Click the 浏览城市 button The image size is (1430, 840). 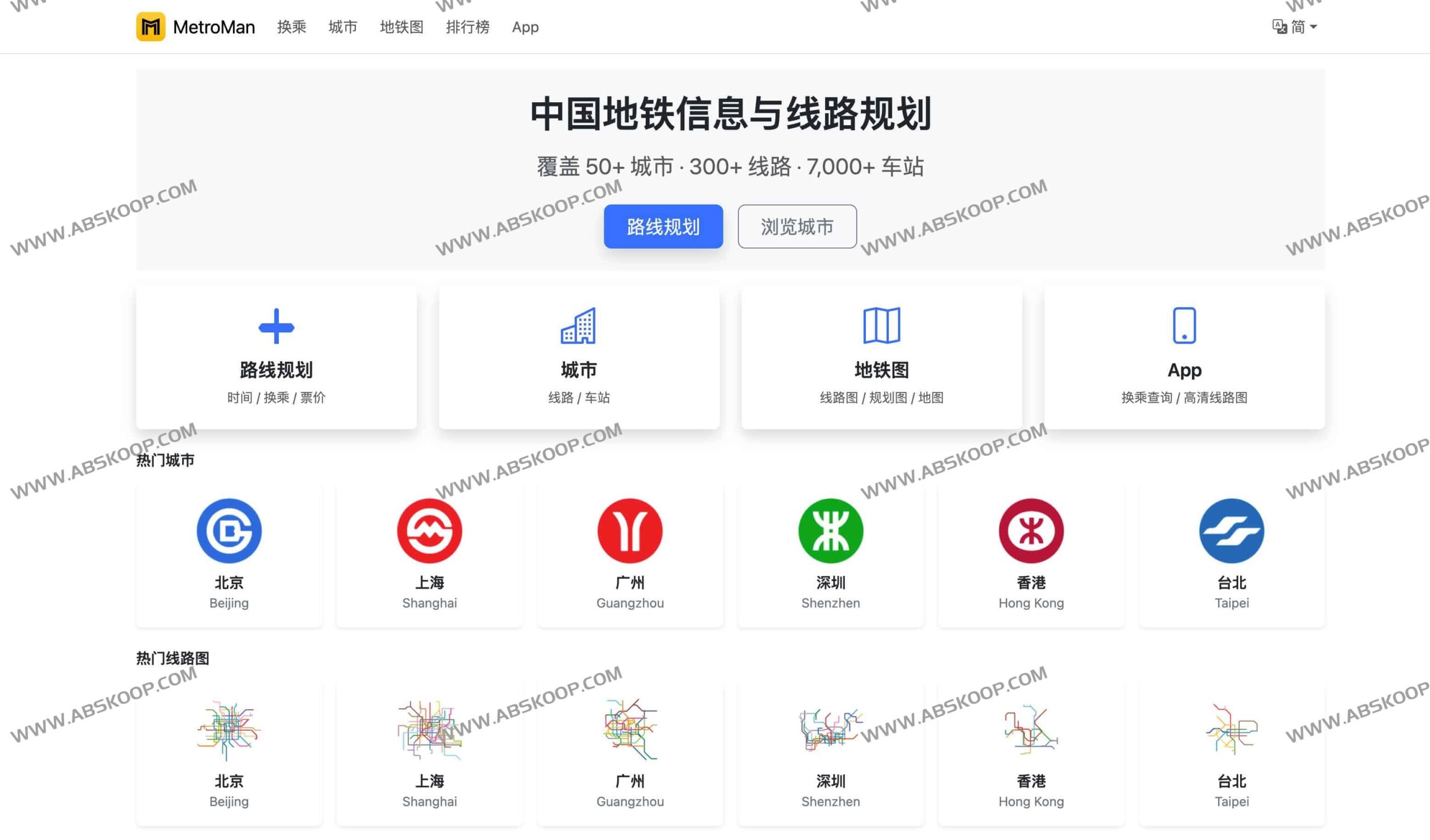797,226
